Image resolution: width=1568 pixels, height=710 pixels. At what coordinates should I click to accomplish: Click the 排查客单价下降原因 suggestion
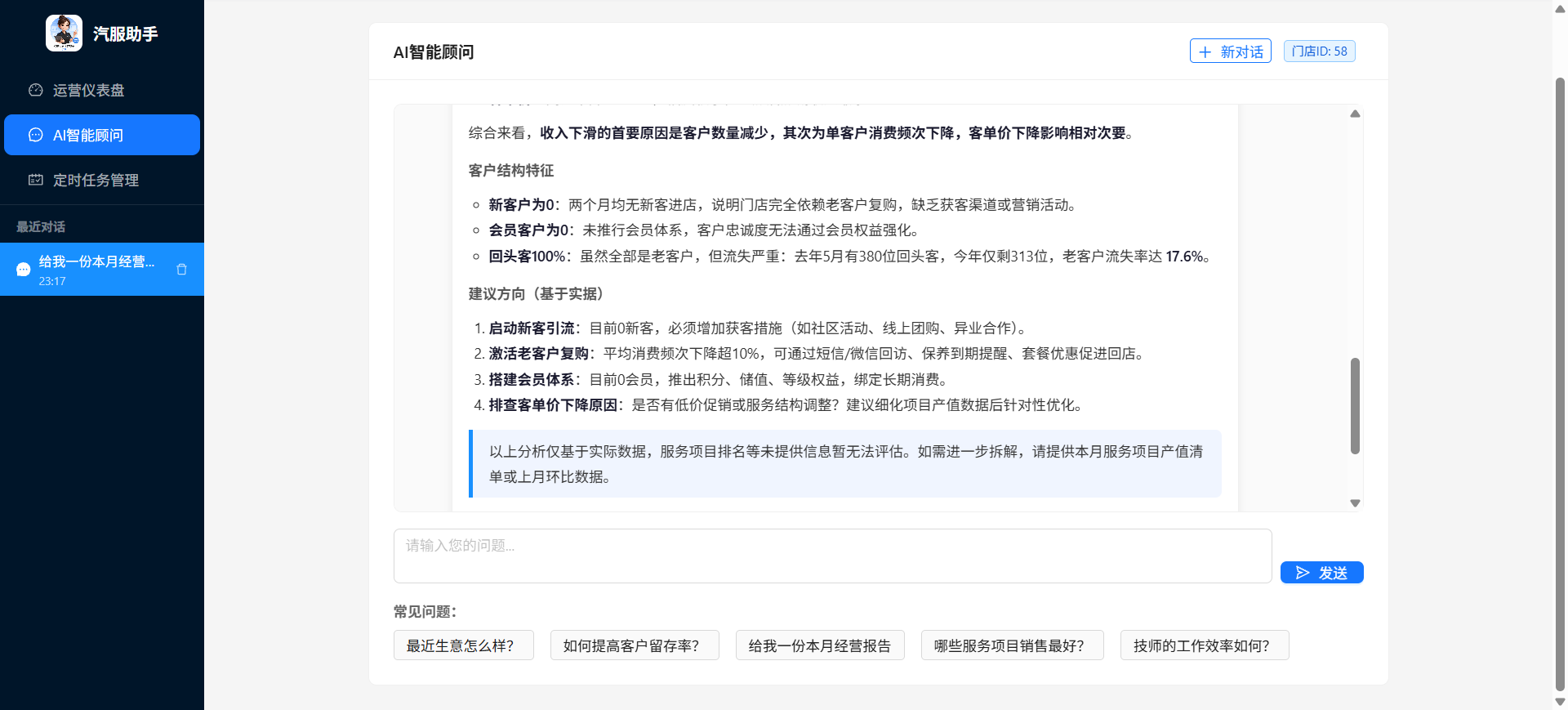pos(553,404)
